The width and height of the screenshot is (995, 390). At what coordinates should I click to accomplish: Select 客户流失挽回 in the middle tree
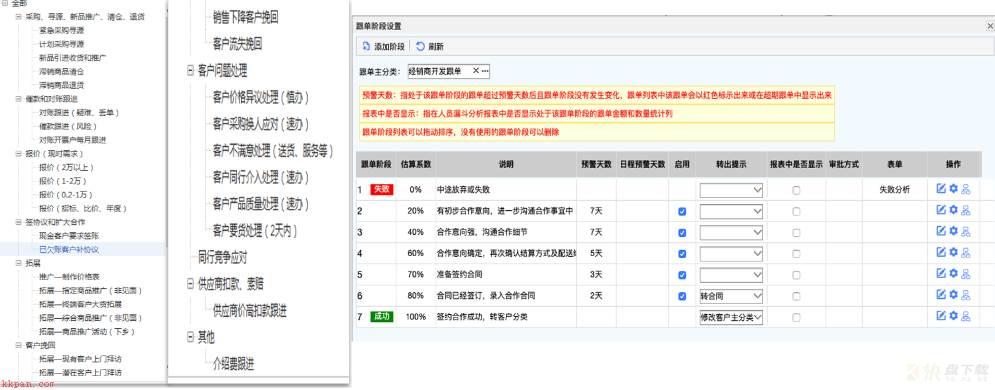pyautogui.click(x=237, y=44)
